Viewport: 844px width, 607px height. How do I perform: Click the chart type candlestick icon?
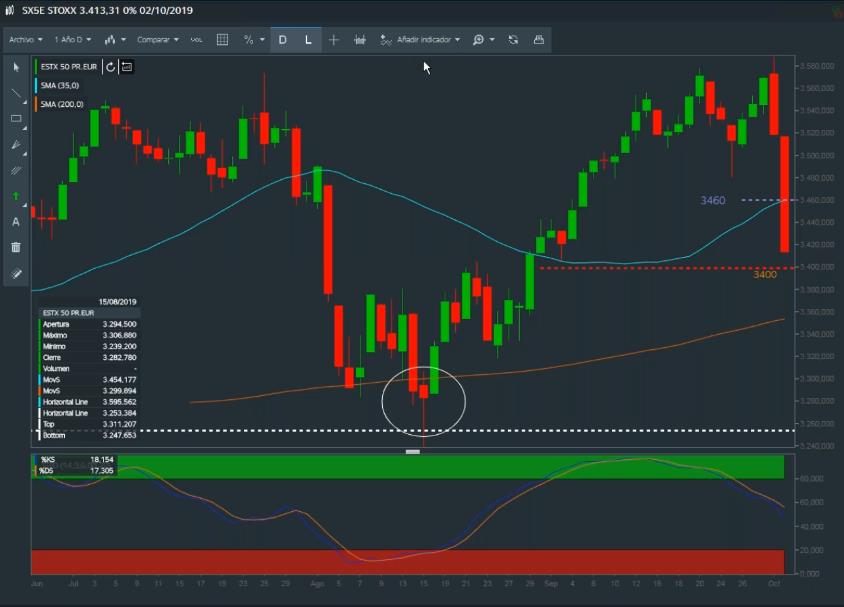click(110, 40)
